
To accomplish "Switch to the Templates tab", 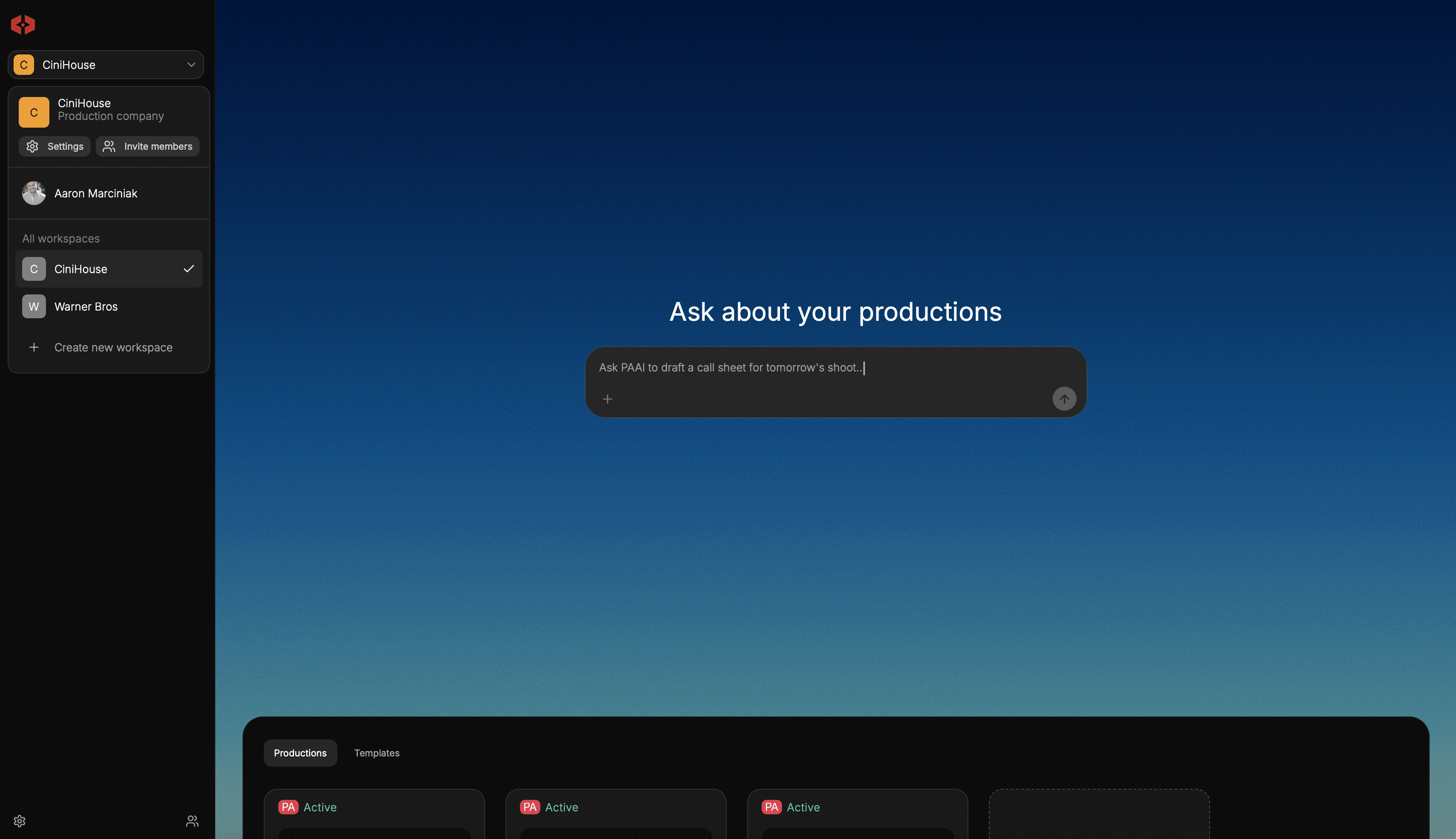I will 376,753.
